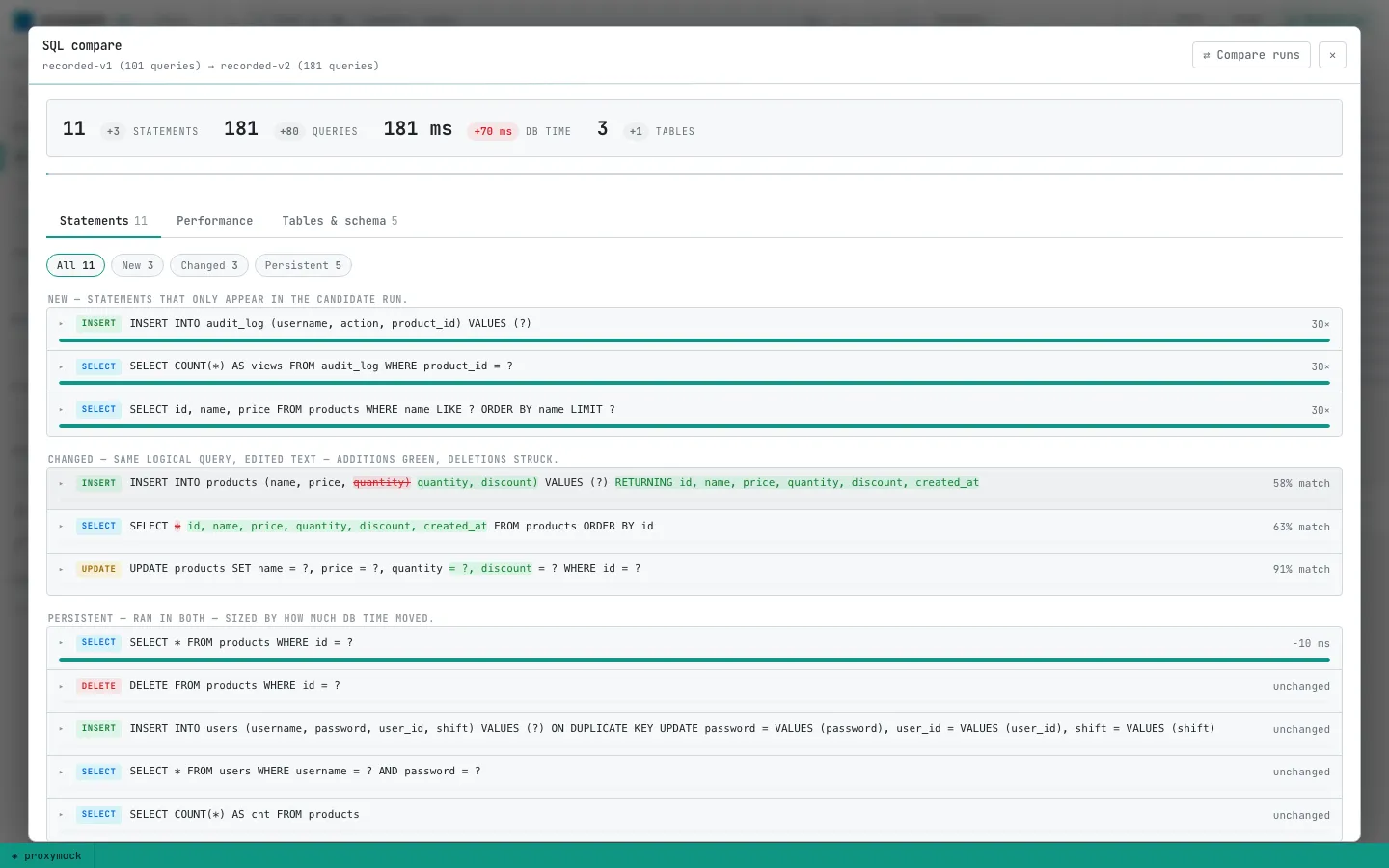Screen dimensions: 1389x868
Task: Click the green bar under INSERT INTO audit_log
Action: (x=694, y=340)
